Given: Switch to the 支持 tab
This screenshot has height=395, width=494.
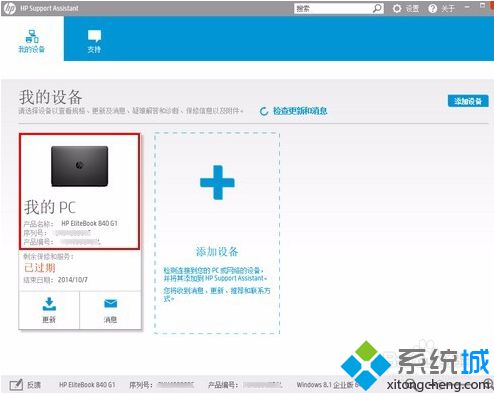Looking at the screenshot, I should [x=94, y=41].
